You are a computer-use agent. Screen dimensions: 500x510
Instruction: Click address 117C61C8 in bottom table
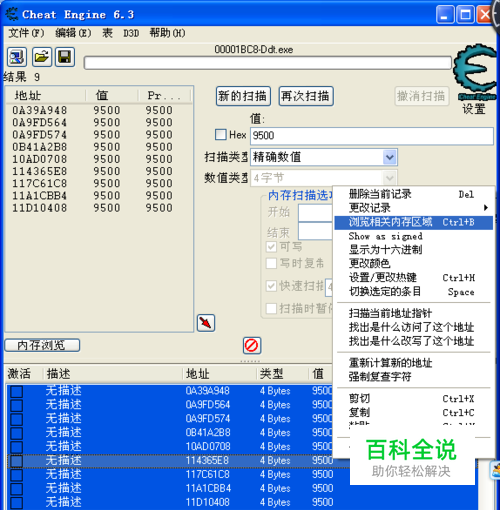pos(208,475)
